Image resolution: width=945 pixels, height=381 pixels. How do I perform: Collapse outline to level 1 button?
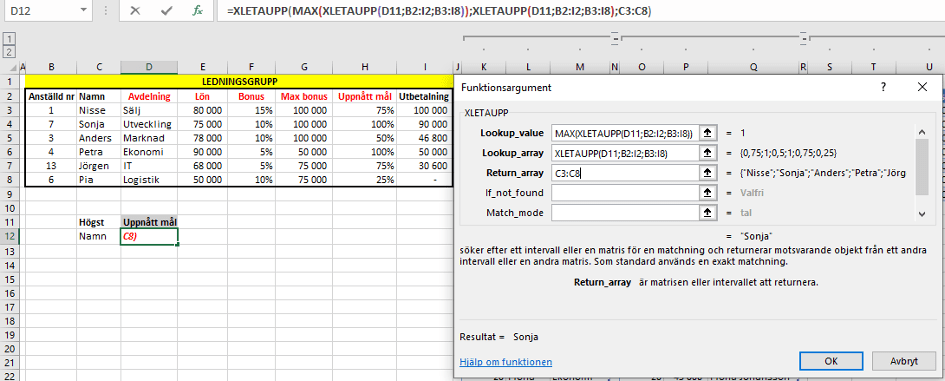(9, 40)
